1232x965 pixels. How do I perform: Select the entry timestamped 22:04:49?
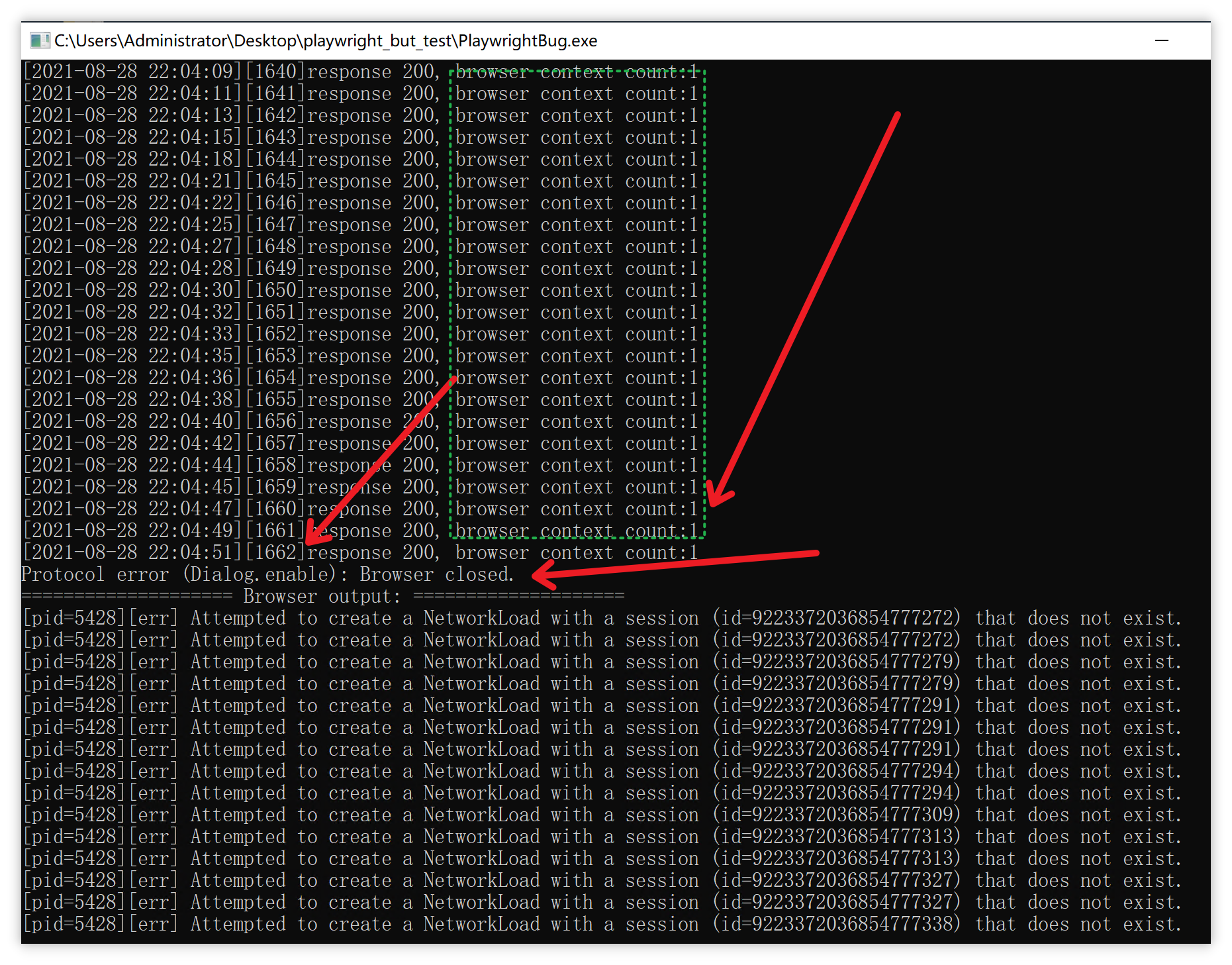[361, 531]
